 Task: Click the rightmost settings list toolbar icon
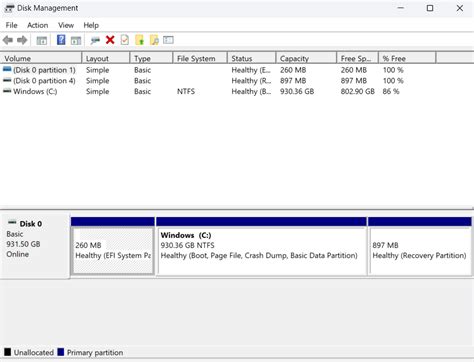[x=168, y=40]
